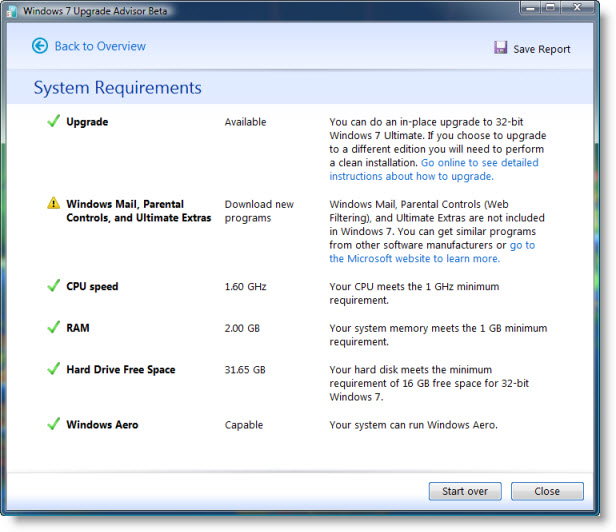Click 'Your hard disk meets the minimum' text
Viewport: 616px width, 532px height.
click(411, 370)
